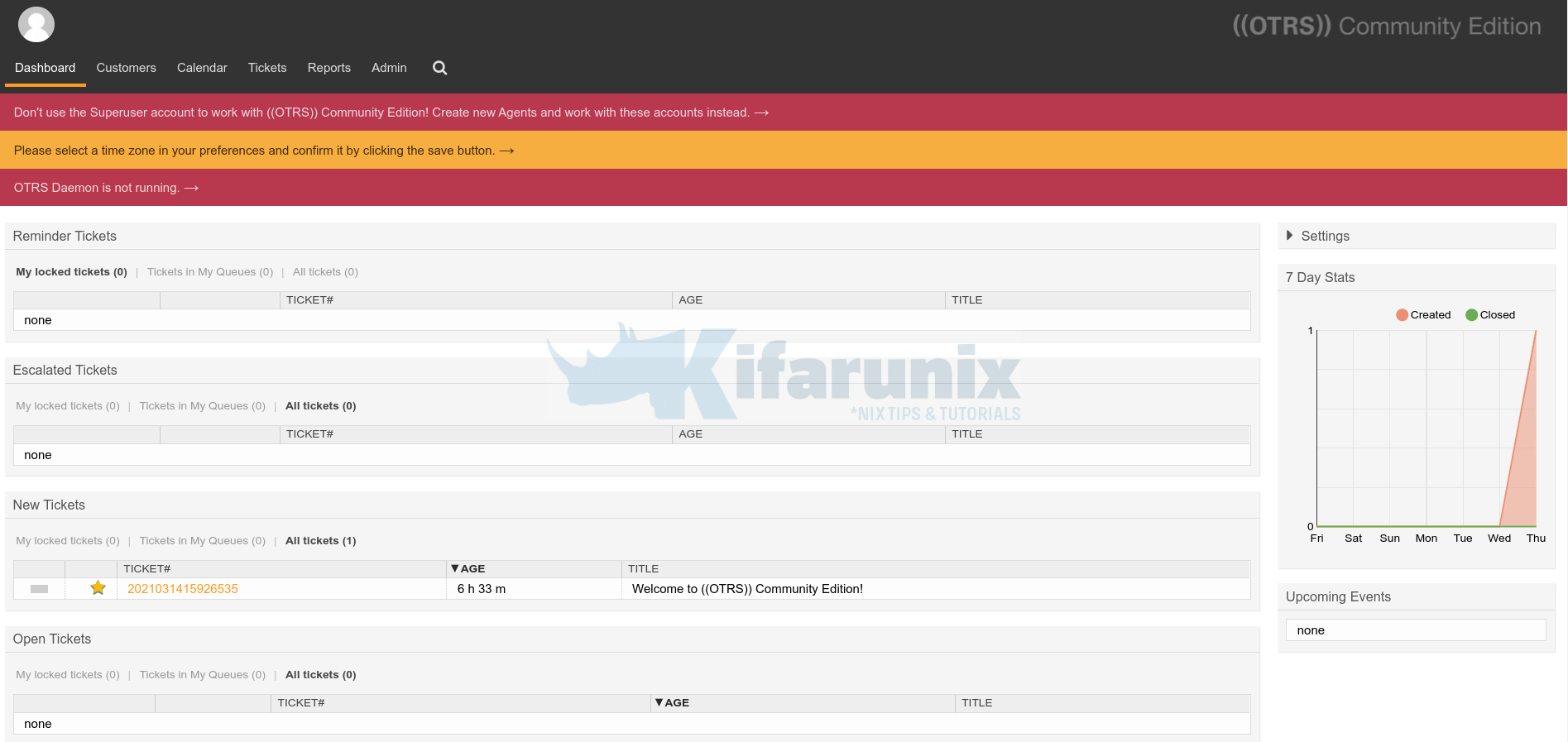
Task: Click the Welcome to ((OTRS)) Community Edition! title
Action: pos(747,589)
